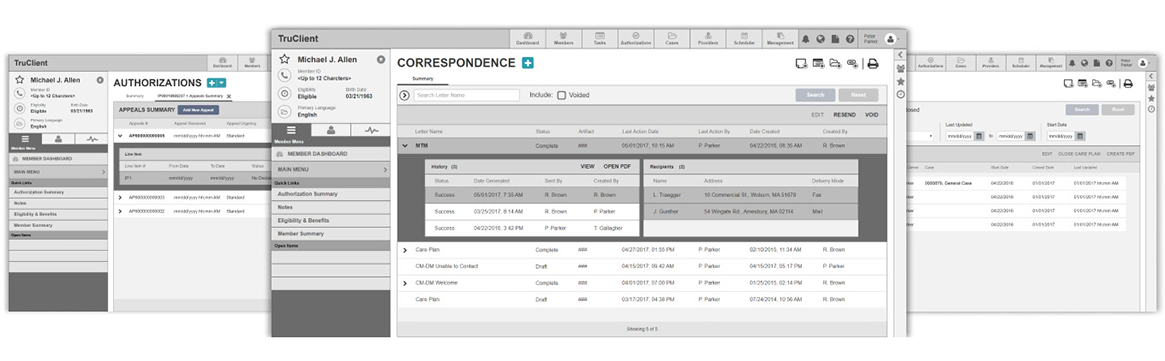This screenshot has height=361, width=1165.
Task: Click EDIT action in Correspondence window
Action: click(x=817, y=115)
